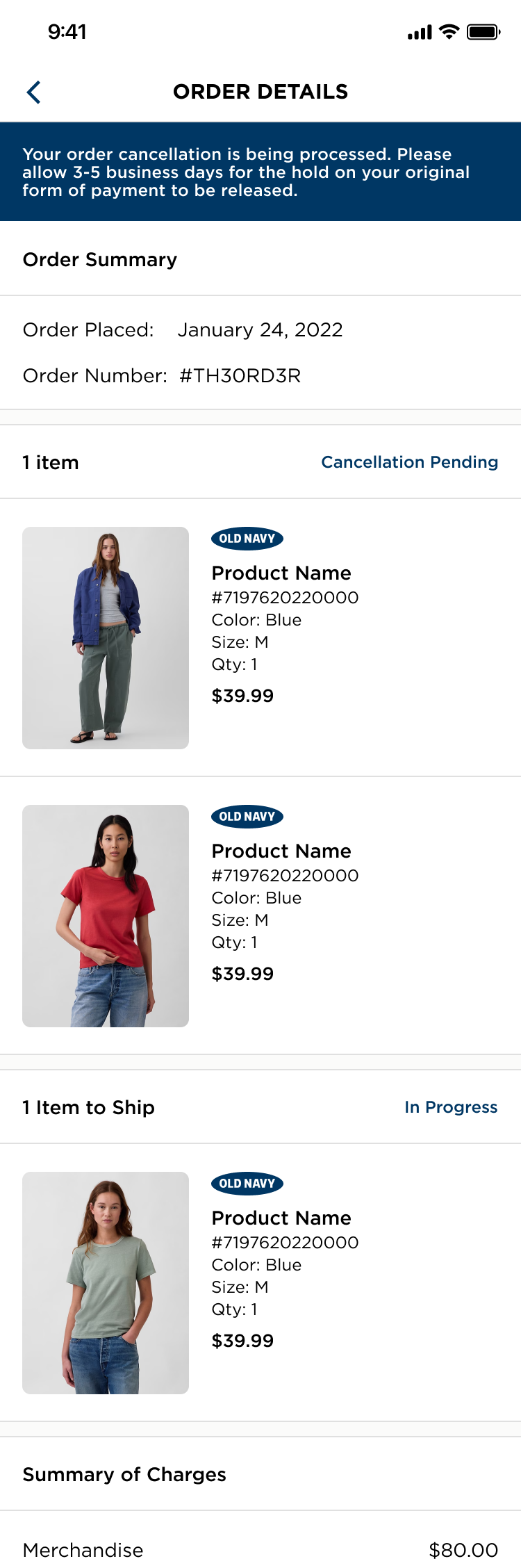Tap the Old Navy badge on the green tee item
521x1568 pixels.
click(x=247, y=1184)
